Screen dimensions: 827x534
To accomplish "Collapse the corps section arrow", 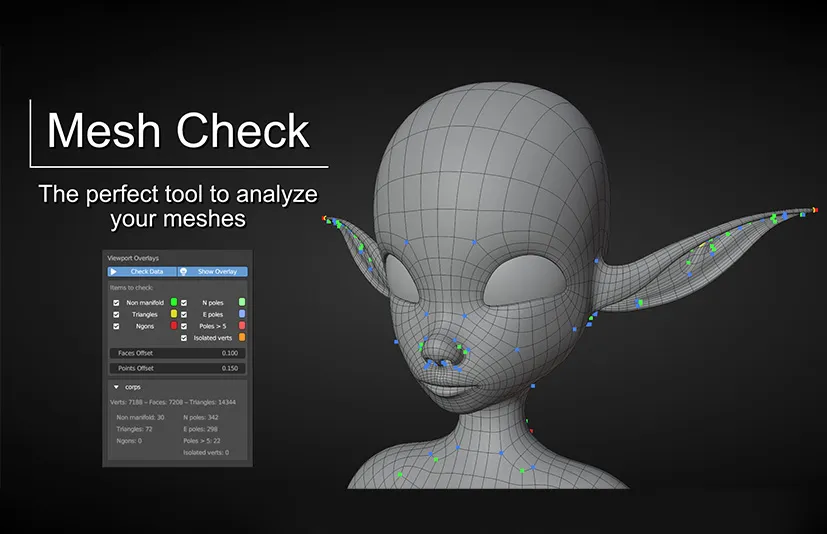I will [116, 386].
